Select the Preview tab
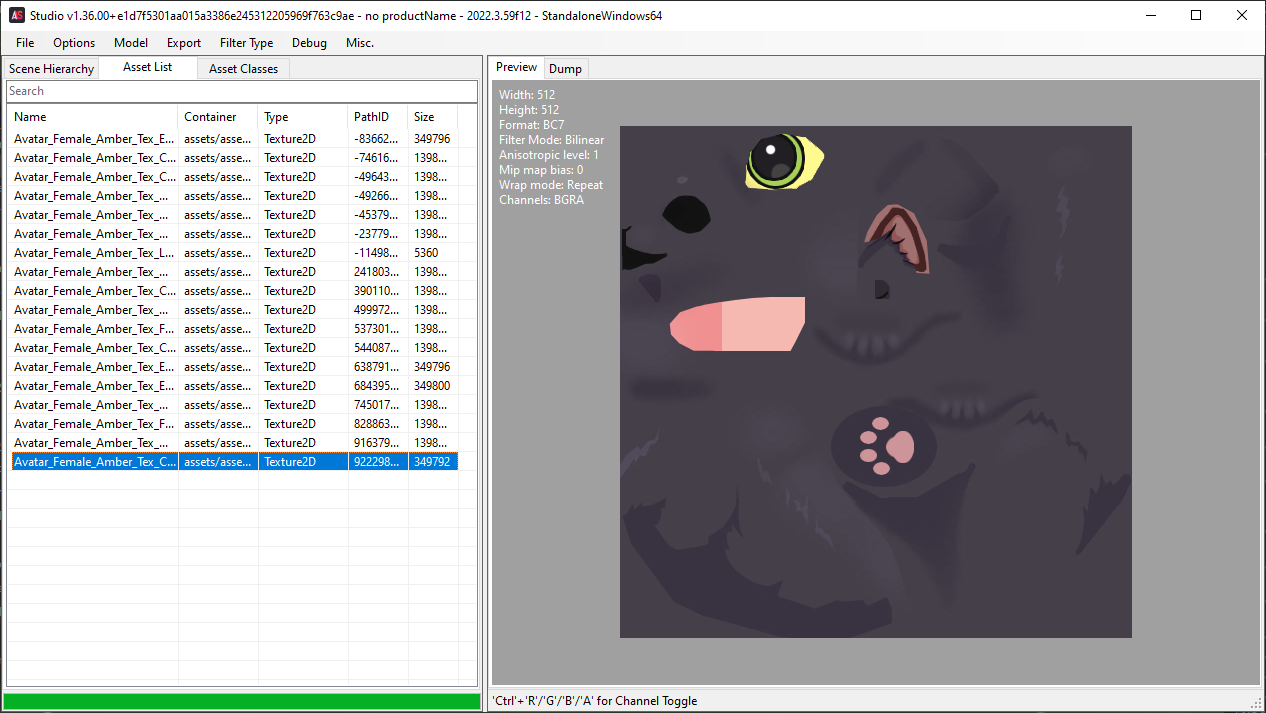The height and width of the screenshot is (713, 1266). click(x=517, y=67)
